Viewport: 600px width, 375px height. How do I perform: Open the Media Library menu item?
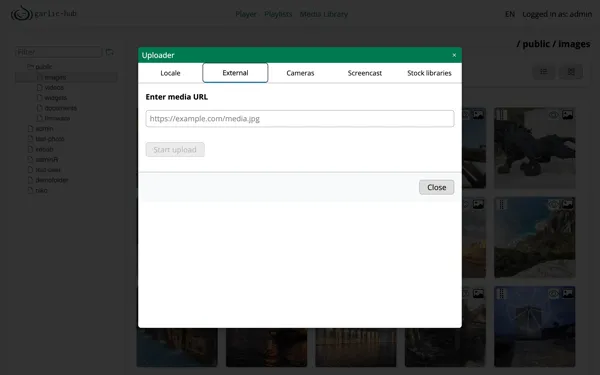[324, 14]
